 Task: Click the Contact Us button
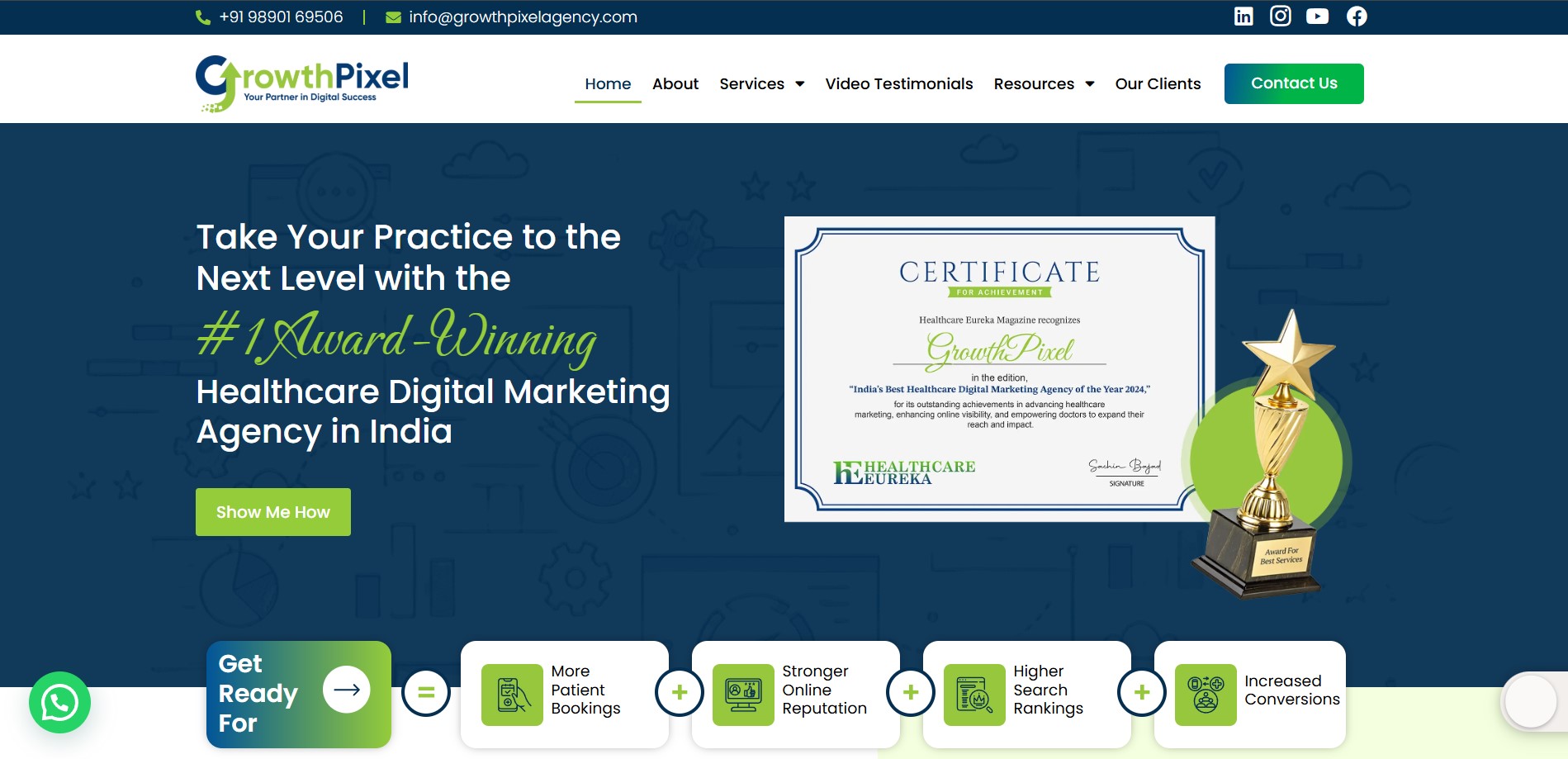pos(1294,83)
